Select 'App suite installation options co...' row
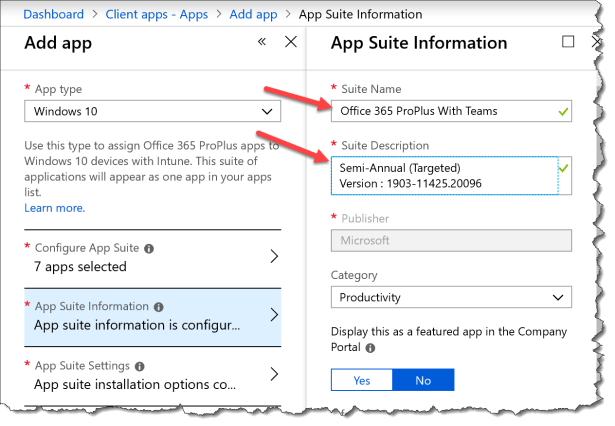The width and height of the screenshot is (615, 426). pyautogui.click(x=152, y=376)
